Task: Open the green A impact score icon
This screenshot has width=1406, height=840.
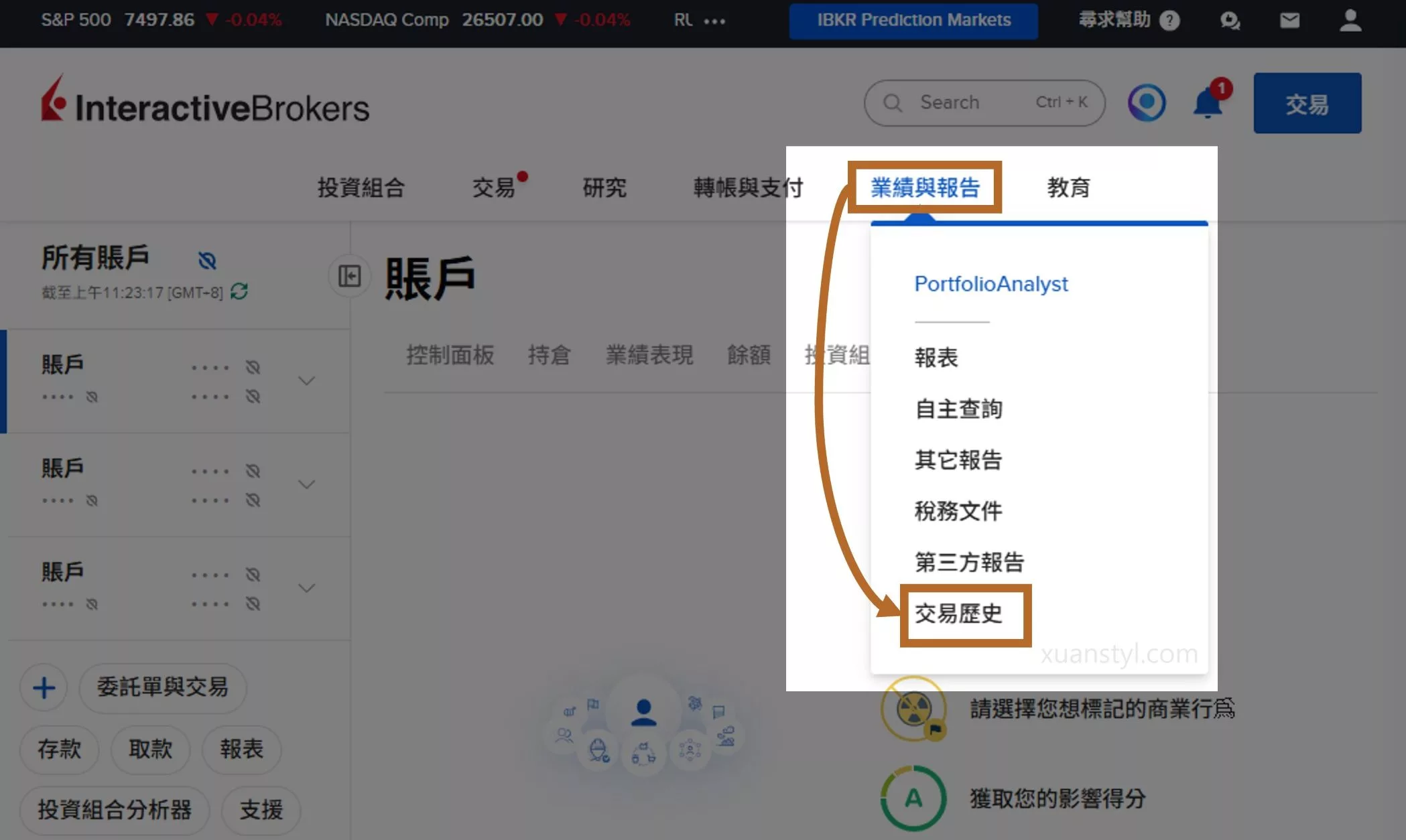Action: click(913, 798)
